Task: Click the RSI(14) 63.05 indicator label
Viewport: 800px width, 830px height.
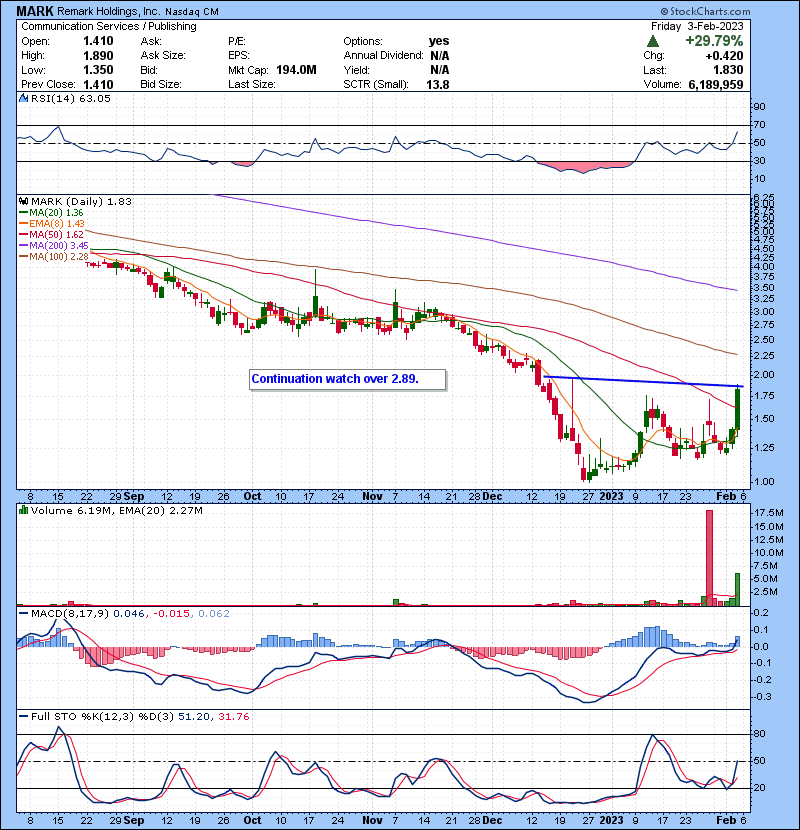Action: [71, 98]
